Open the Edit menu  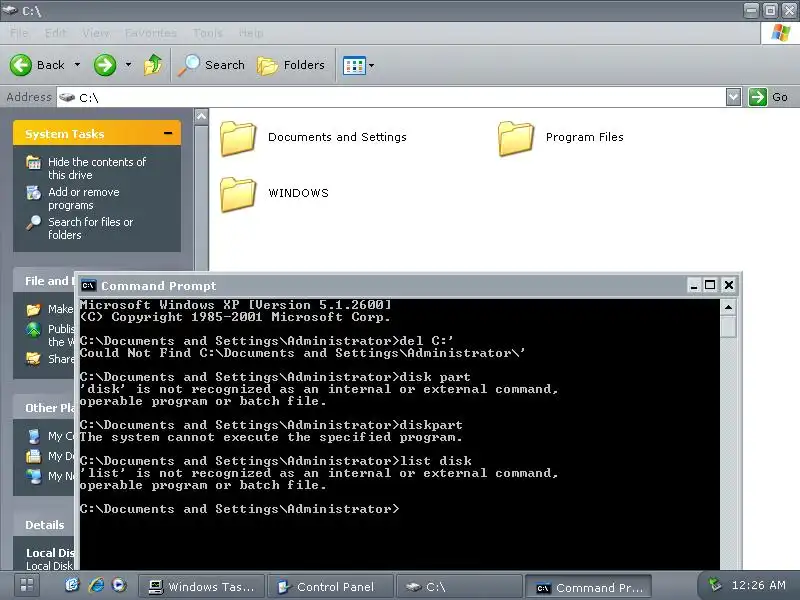point(56,33)
